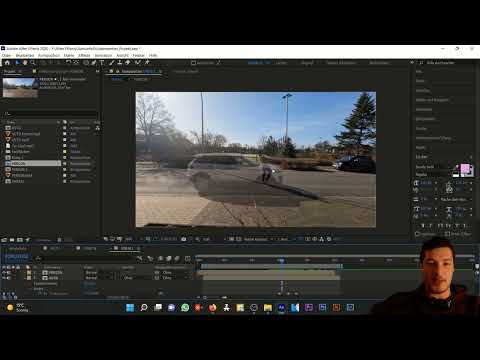
Task: Select the Brush tool
Action: pos(112,63)
